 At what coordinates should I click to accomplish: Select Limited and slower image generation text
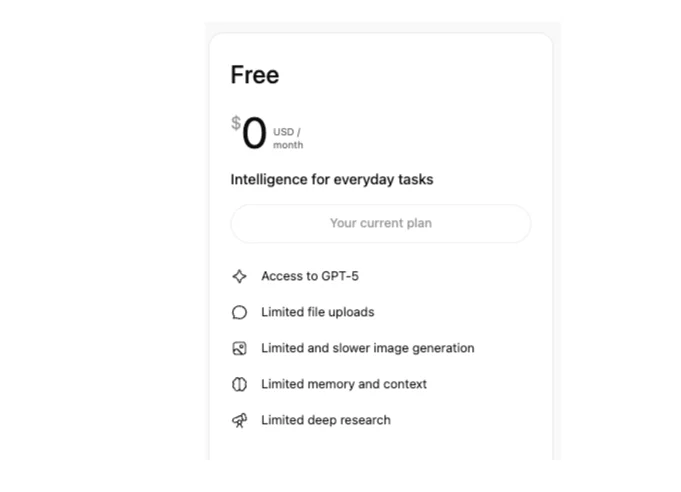(x=367, y=348)
